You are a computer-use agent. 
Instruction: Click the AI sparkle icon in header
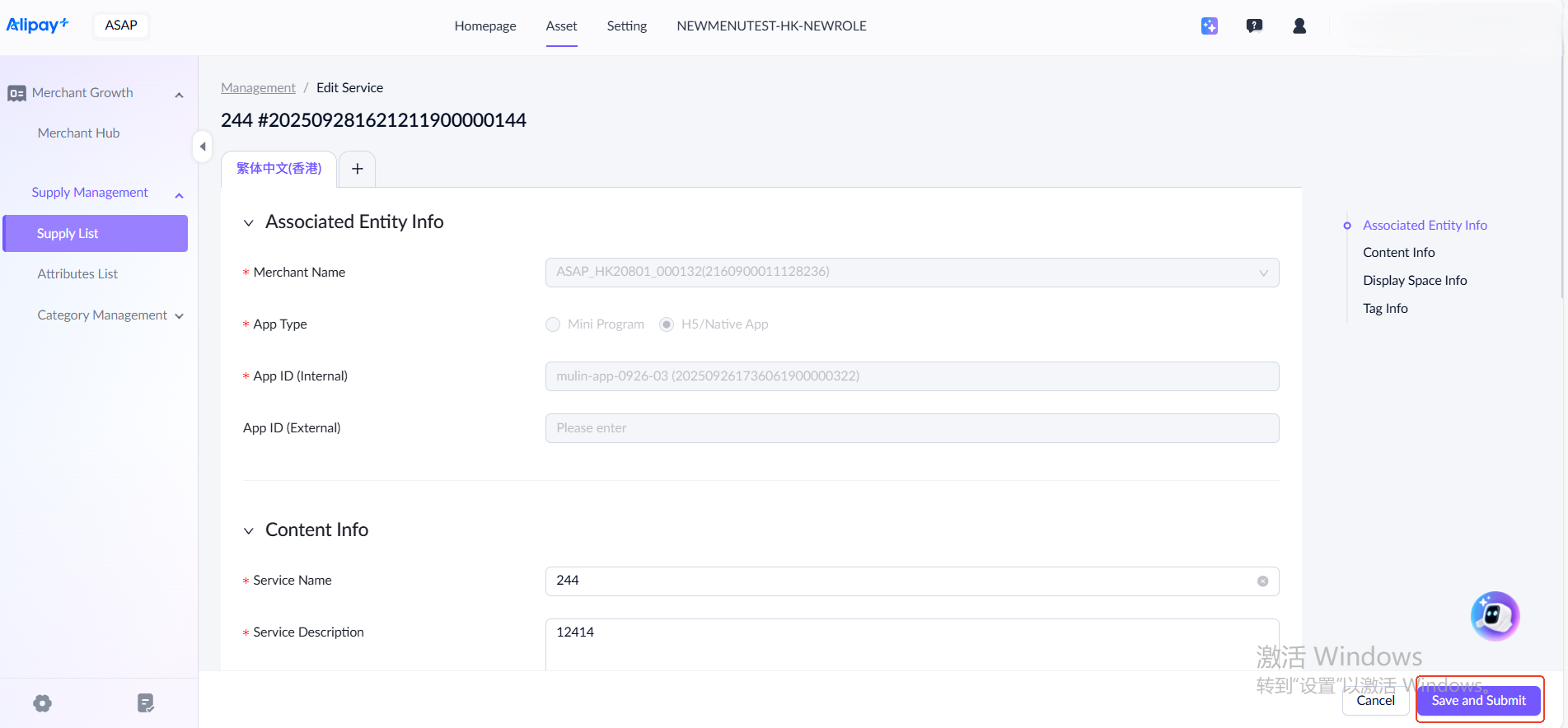(x=1209, y=26)
